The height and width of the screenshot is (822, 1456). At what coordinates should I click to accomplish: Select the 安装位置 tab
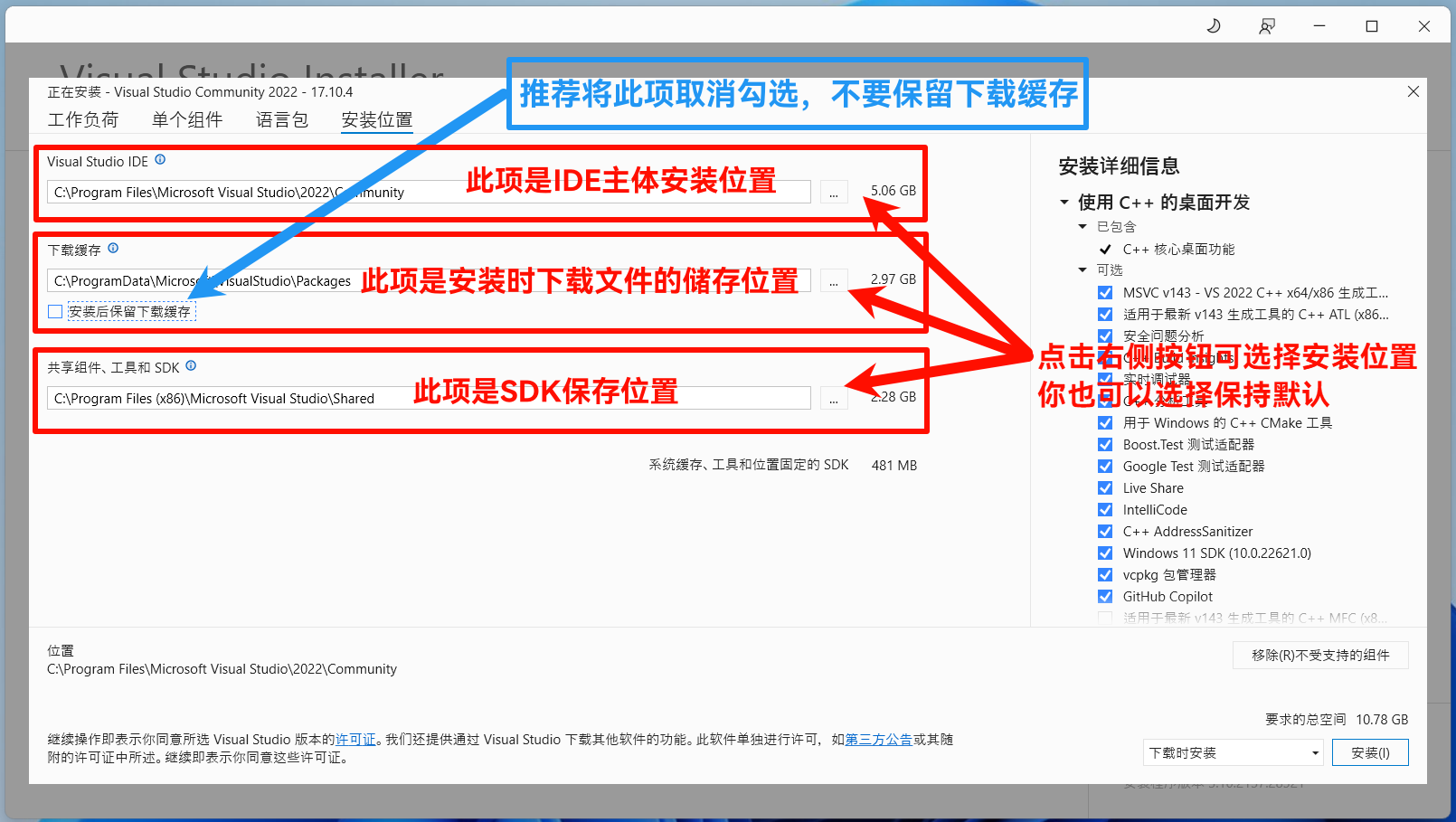click(x=377, y=119)
